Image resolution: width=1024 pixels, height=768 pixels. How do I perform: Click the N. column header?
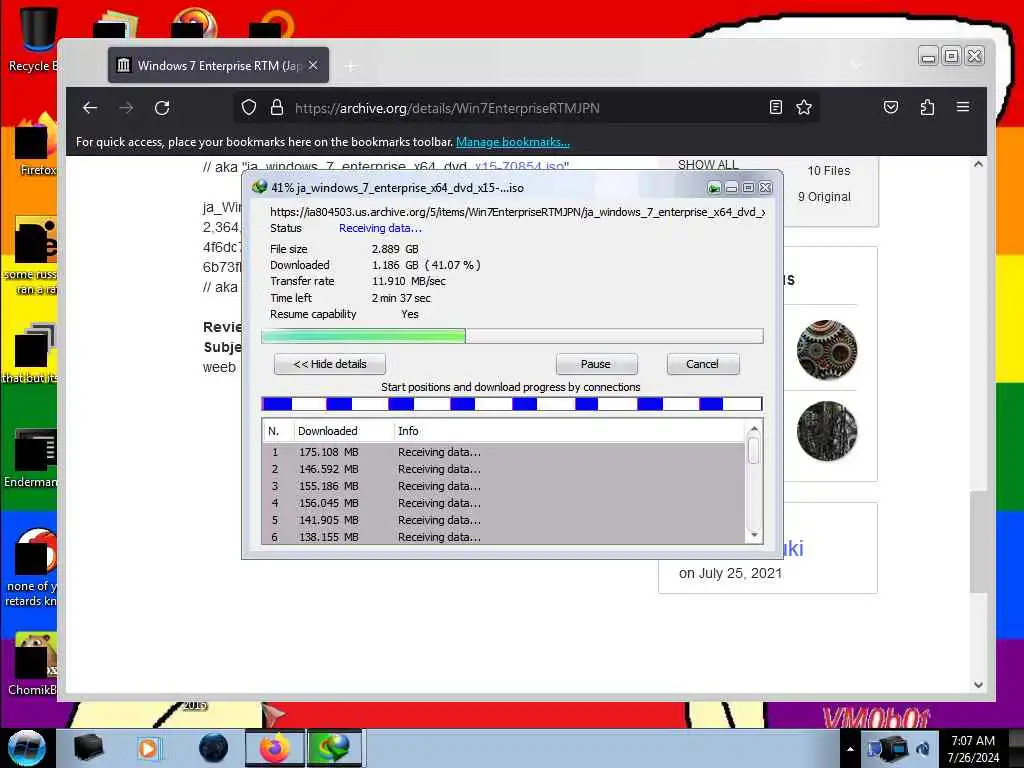click(278, 431)
